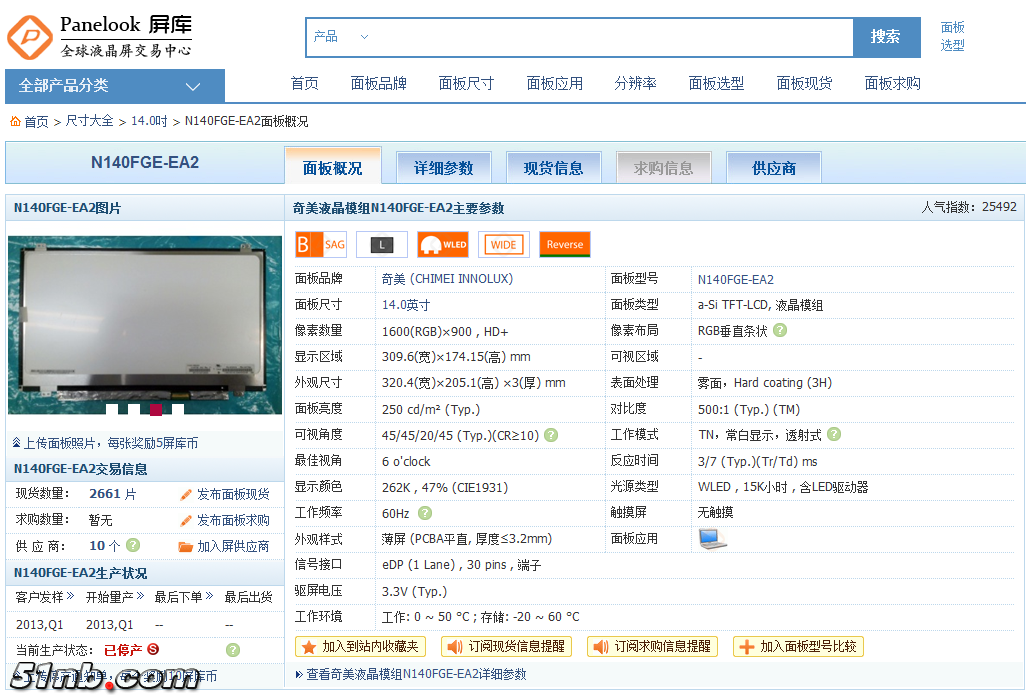Click the home icon in breadcrumb
The width and height of the screenshot is (1026, 700).
click(x=15, y=121)
